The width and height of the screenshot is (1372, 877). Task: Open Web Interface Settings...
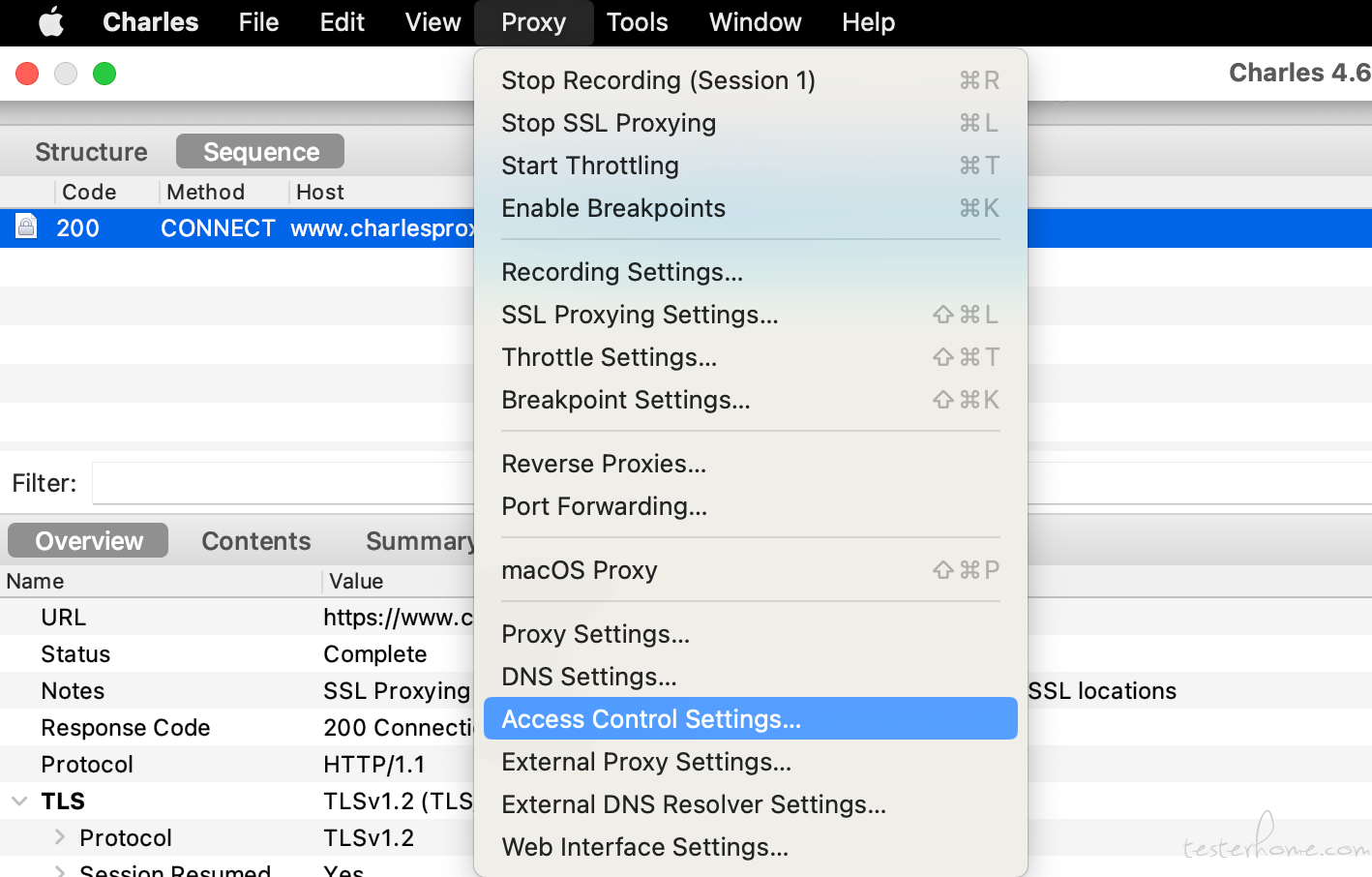(x=750, y=847)
